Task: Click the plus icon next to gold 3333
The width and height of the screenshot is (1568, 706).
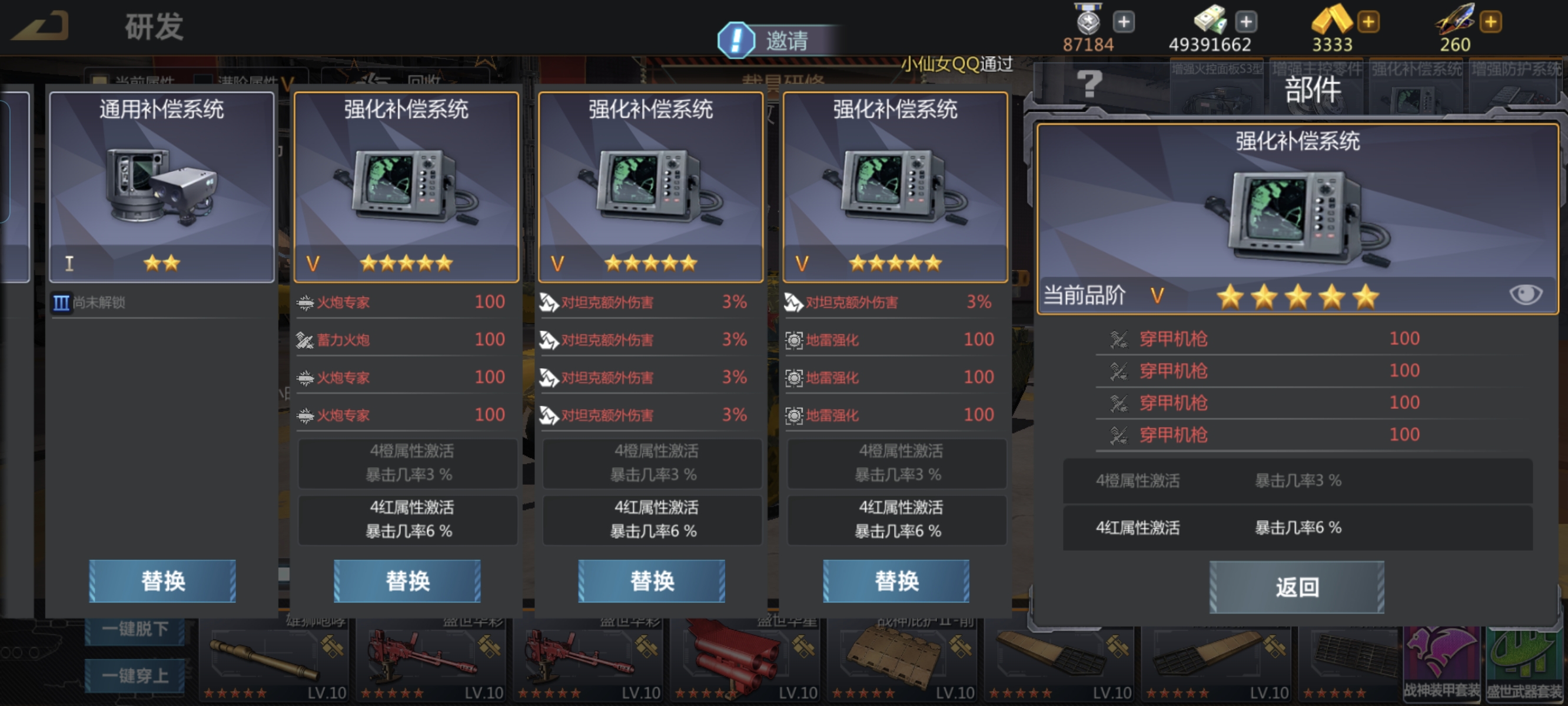Action: [x=1368, y=22]
